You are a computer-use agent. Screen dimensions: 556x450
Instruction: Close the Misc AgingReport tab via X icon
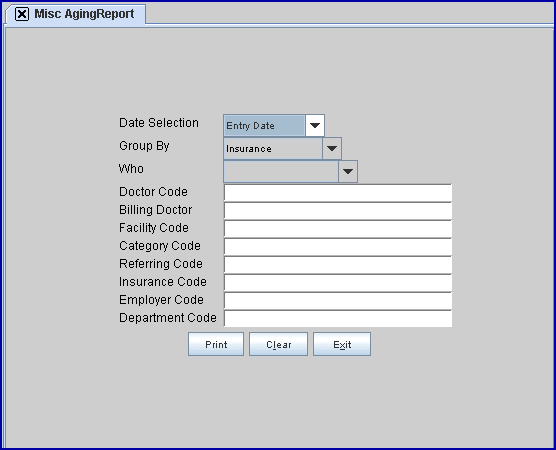(x=22, y=14)
